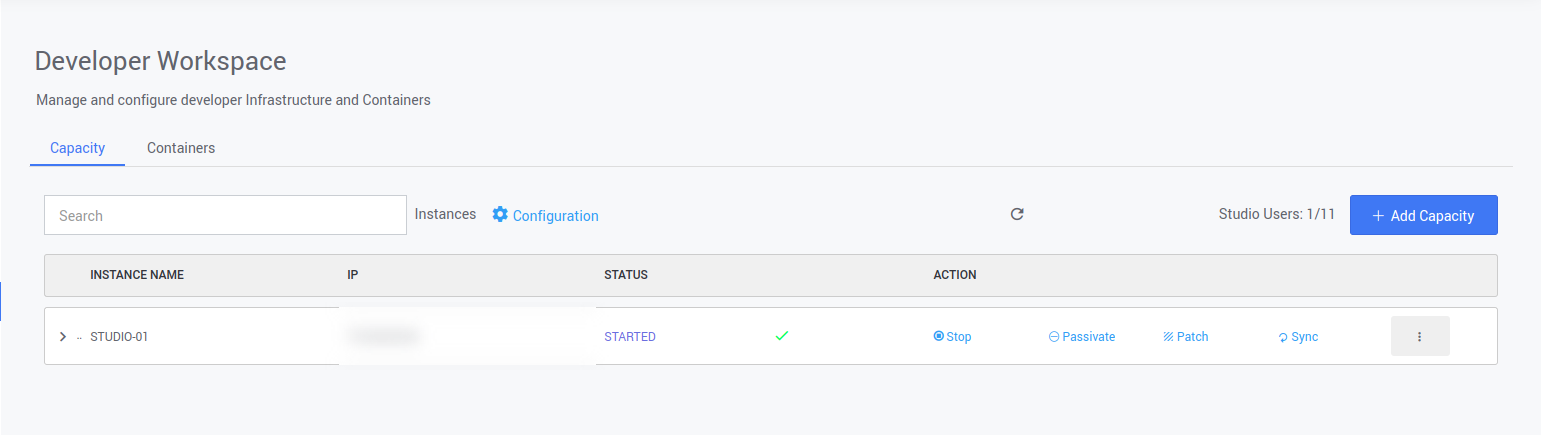Image resolution: width=1541 pixels, height=435 pixels.
Task: Click the INSTANCE NAME column header
Action: tap(137, 275)
